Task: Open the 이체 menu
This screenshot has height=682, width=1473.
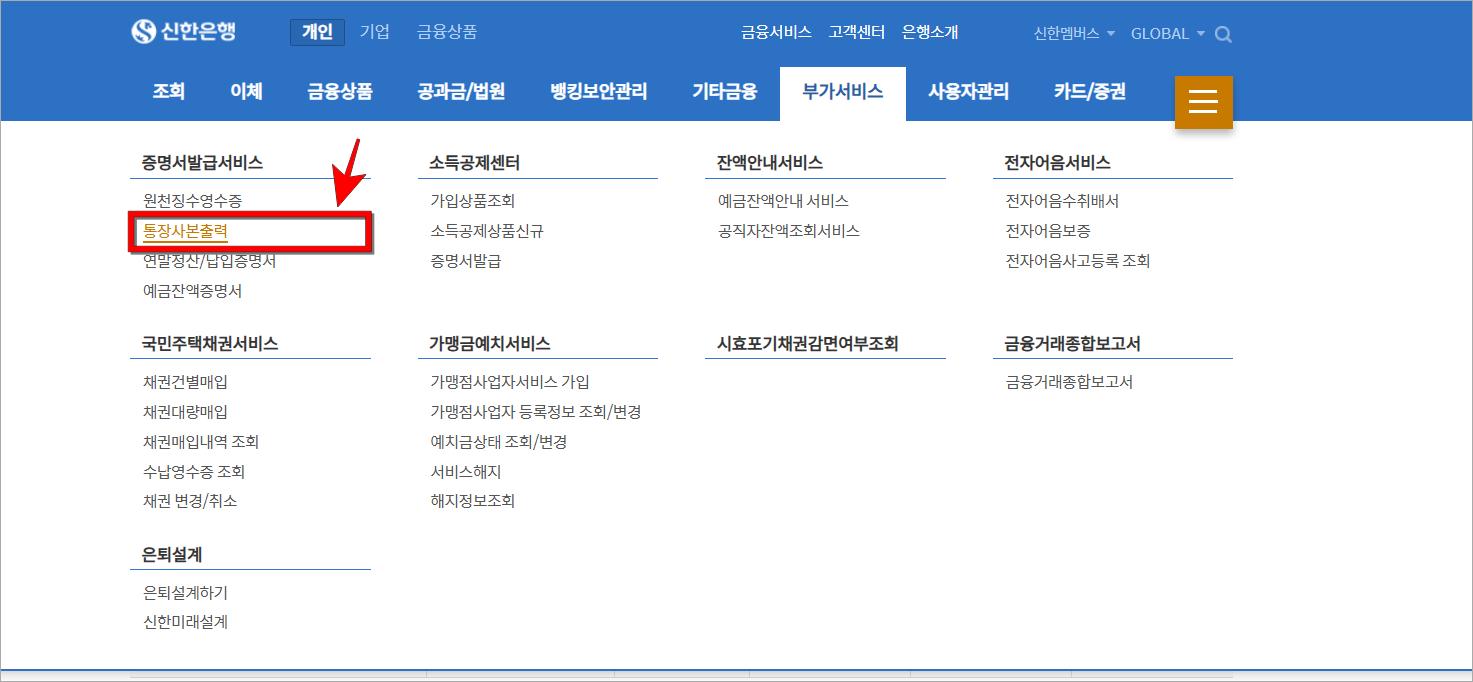Action: (246, 90)
